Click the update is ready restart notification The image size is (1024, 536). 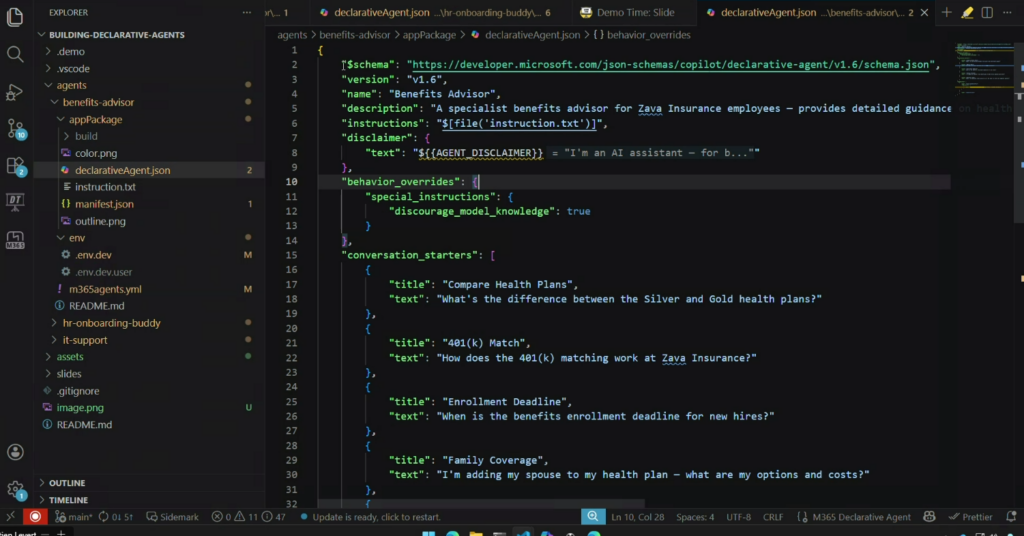click(377, 517)
